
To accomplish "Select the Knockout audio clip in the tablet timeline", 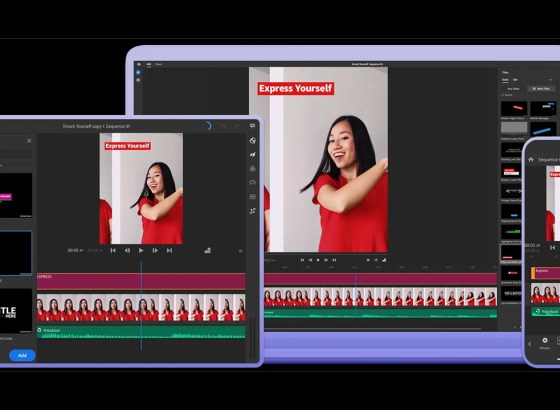I will coord(141,332).
